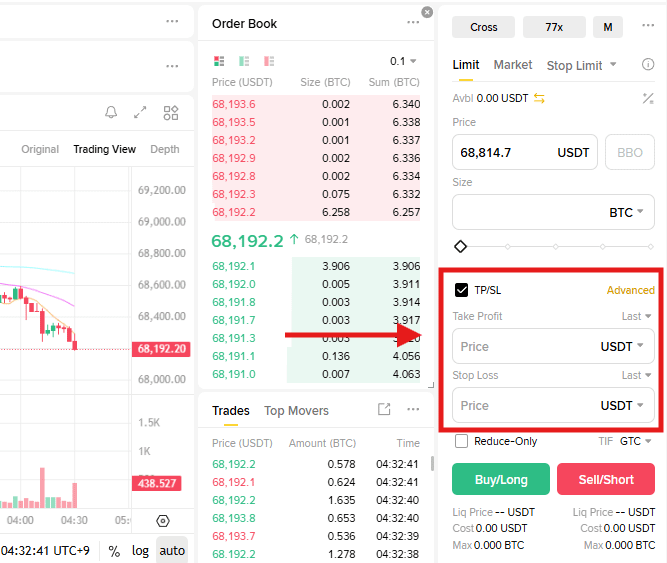This screenshot has height=563, width=667.
Task: Click the transfer funds arrows icon
Action: click(539, 98)
